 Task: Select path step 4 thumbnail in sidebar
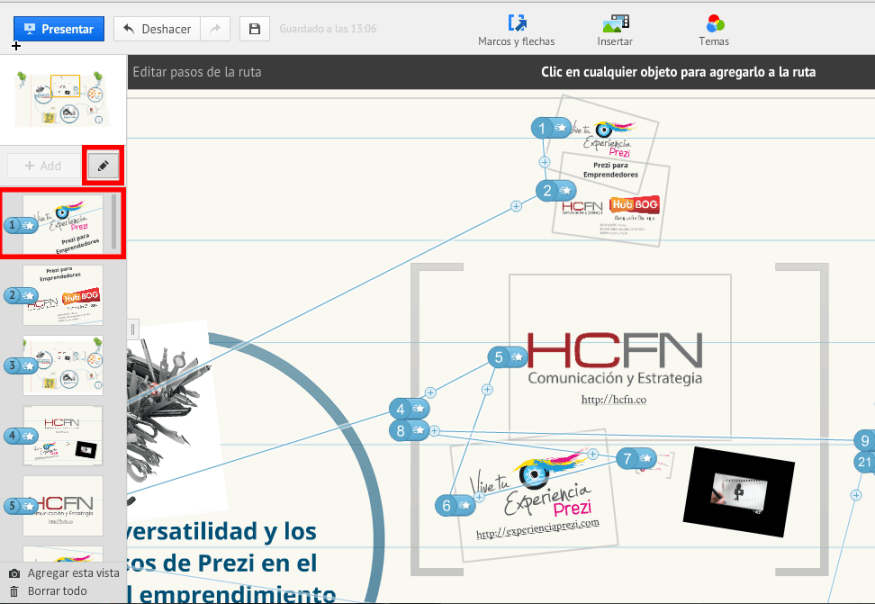62,435
